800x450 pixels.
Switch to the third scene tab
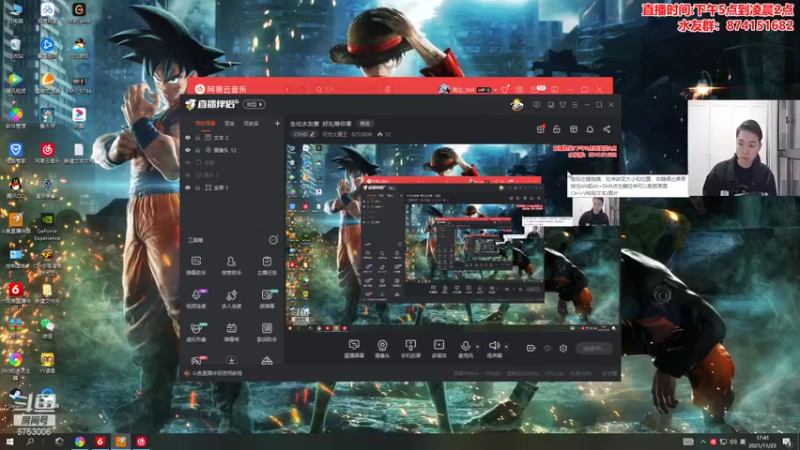click(x=251, y=123)
